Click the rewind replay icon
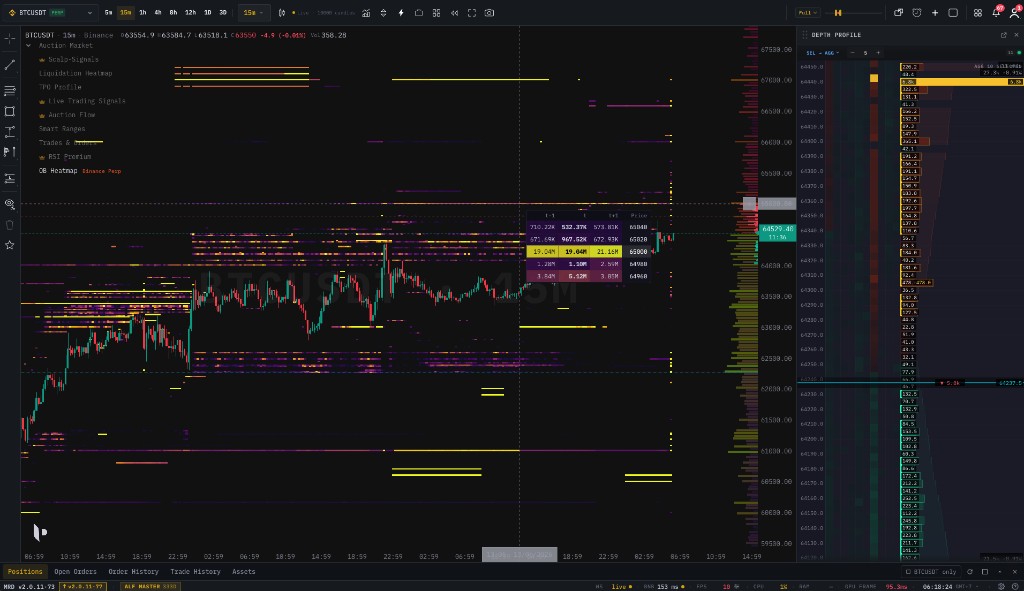The height and width of the screenshot is (591, 1024). [455, 13]
